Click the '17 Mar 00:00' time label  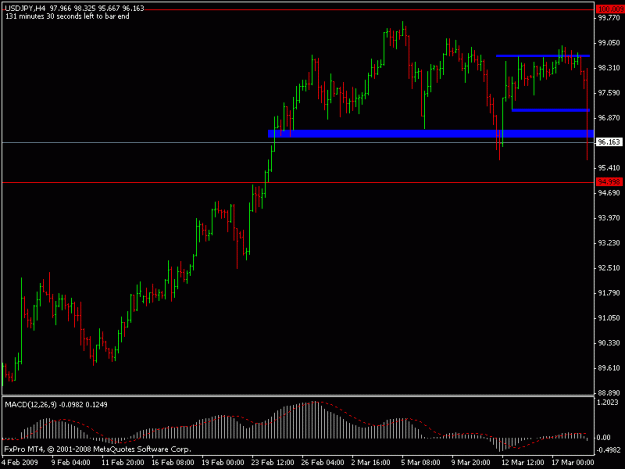(573, 462)
